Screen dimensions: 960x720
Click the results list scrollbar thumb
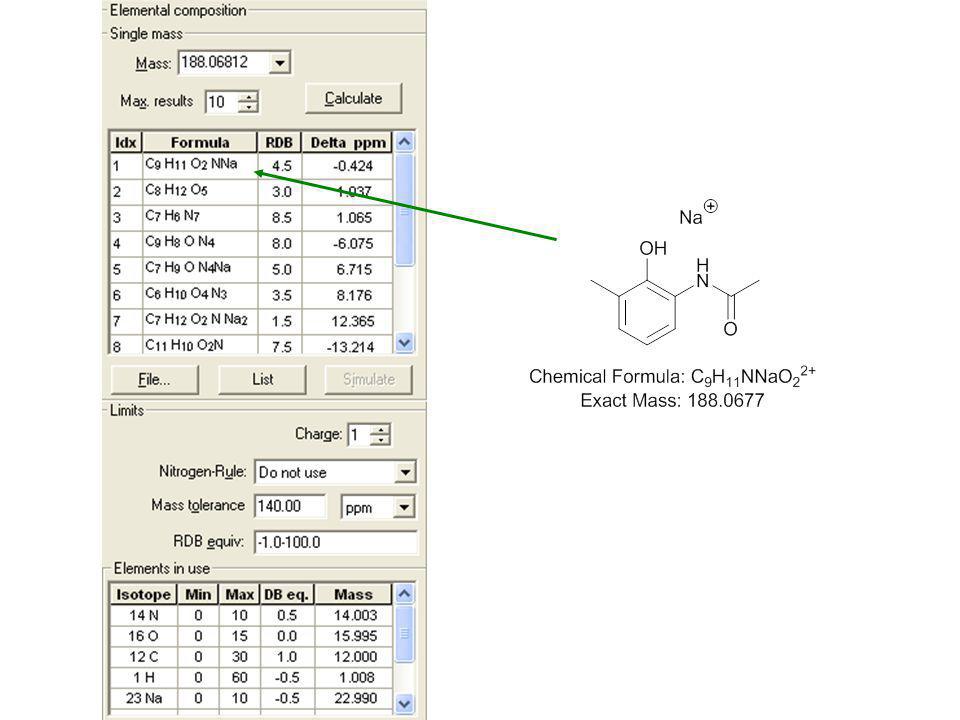click(x=404, y=210)
